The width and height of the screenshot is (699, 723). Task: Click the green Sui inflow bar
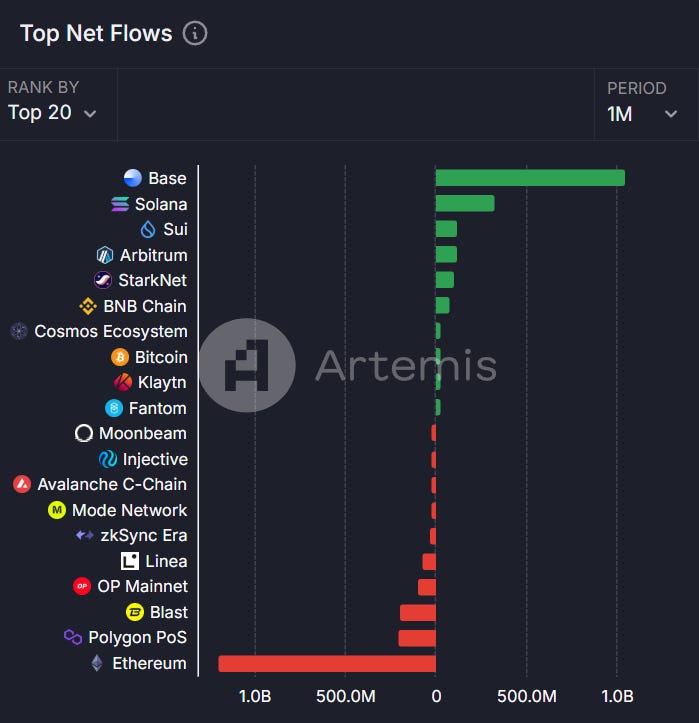(x=446, y=229)
